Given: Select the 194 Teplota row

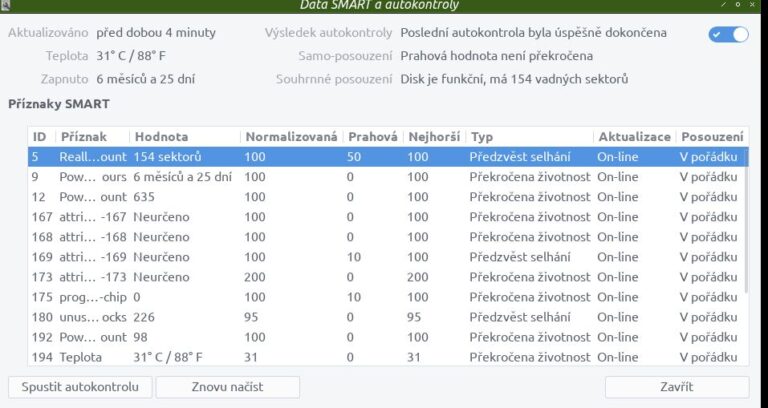Looking at the screenshot, I should pos(386,357).
